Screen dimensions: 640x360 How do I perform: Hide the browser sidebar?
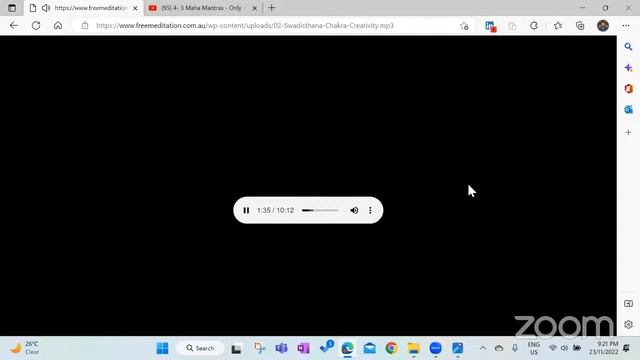click(x=628, y=304)
